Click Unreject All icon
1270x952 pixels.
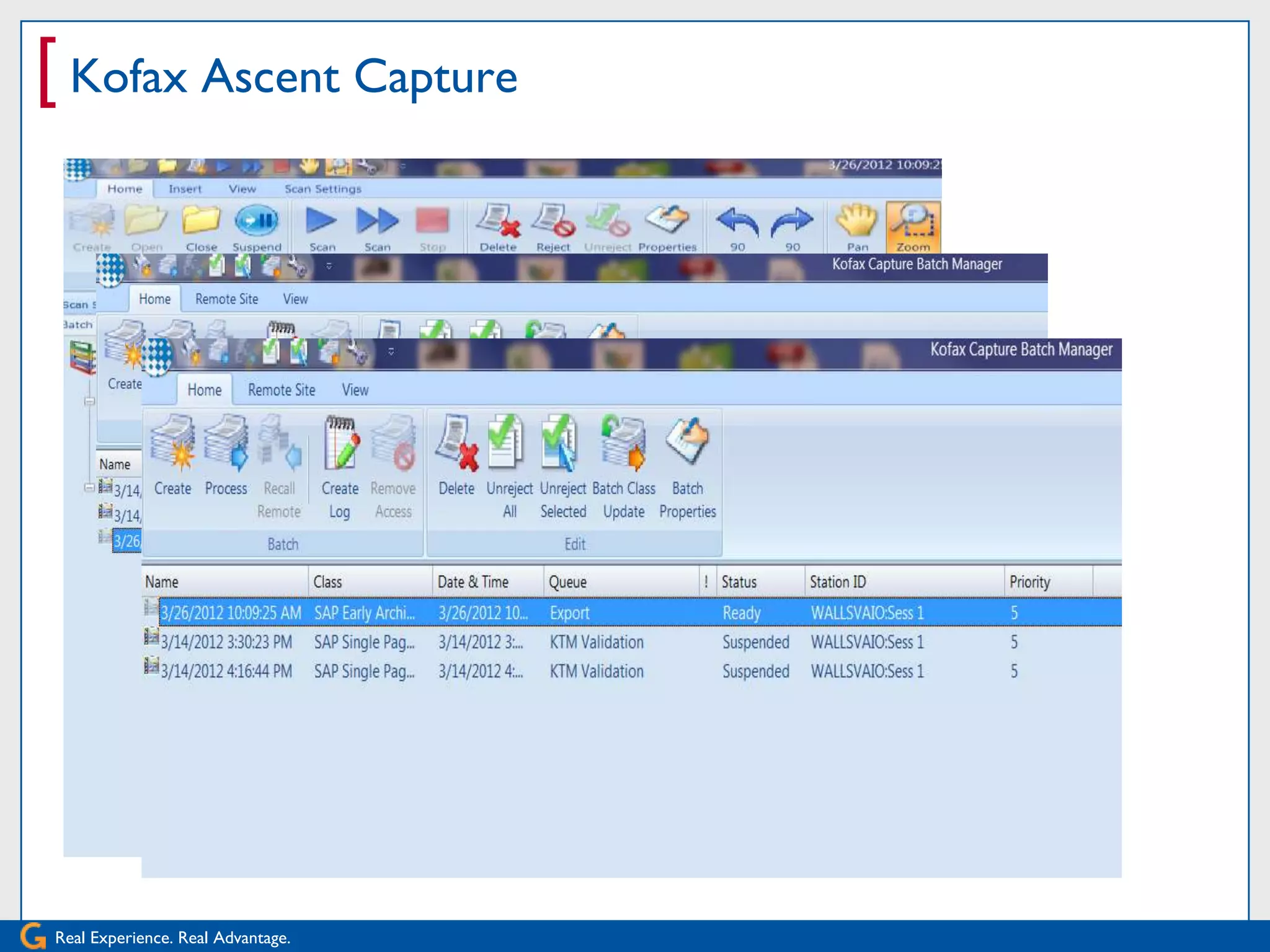point(509,466)
